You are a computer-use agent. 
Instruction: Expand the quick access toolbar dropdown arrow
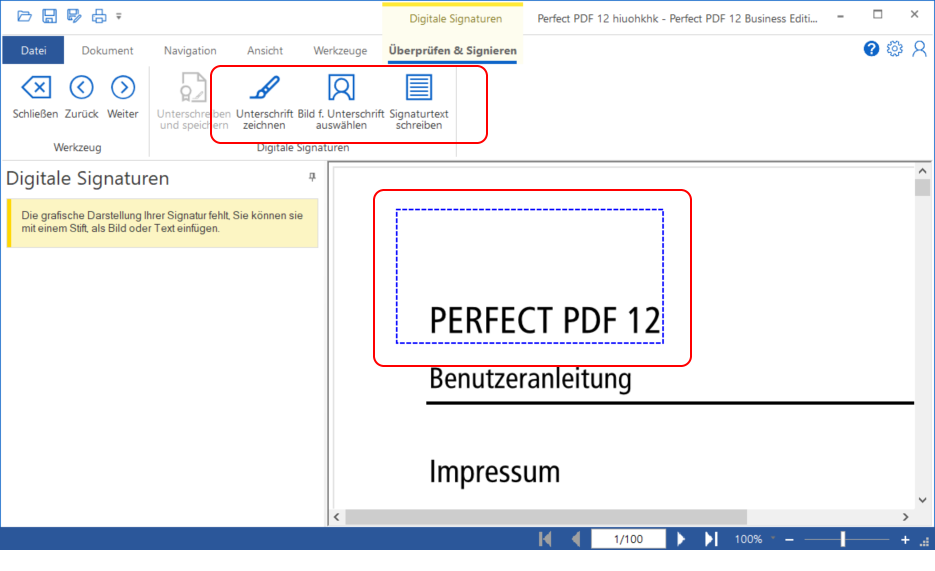(119, 17)
